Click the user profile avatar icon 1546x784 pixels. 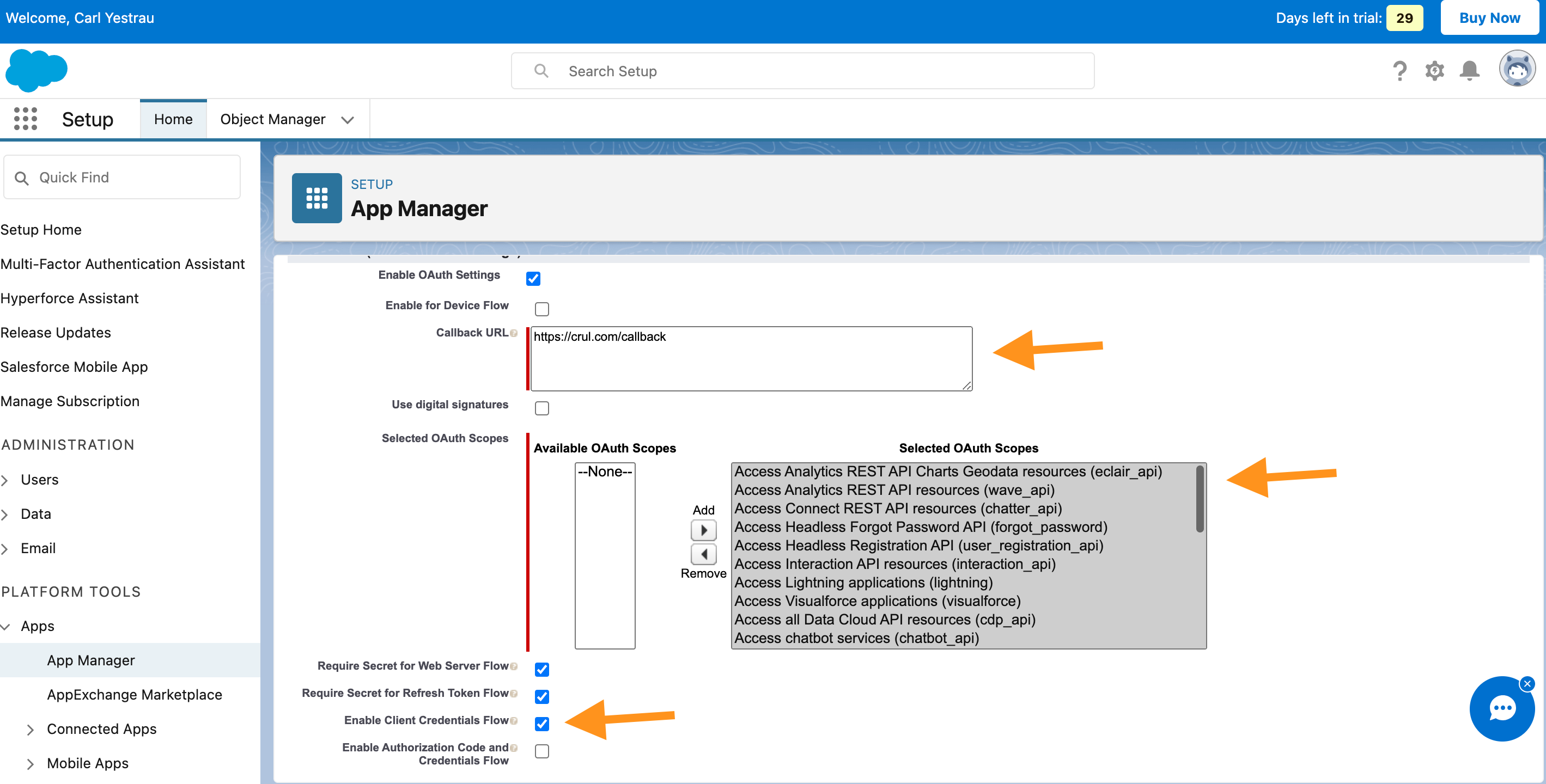(x=1517, y=70)
